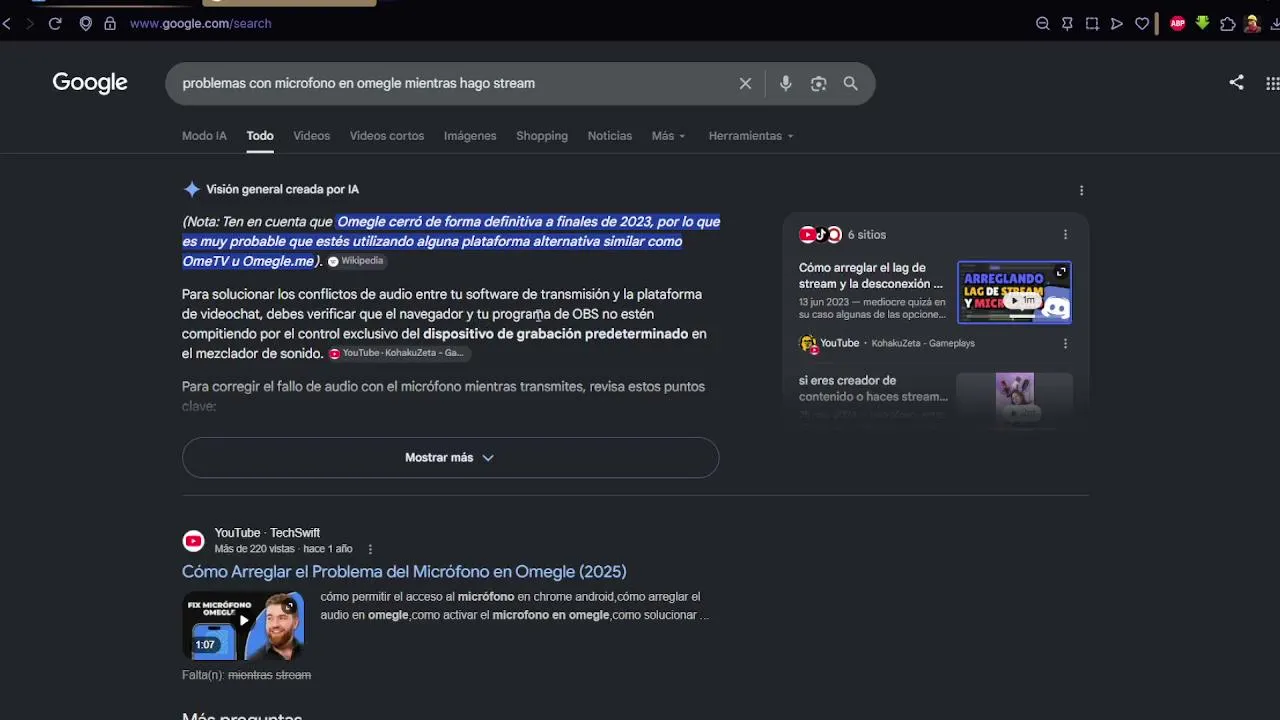Click into the Google search box text
This screenshot has height=720, width=1280.
[x=358, y=83]
